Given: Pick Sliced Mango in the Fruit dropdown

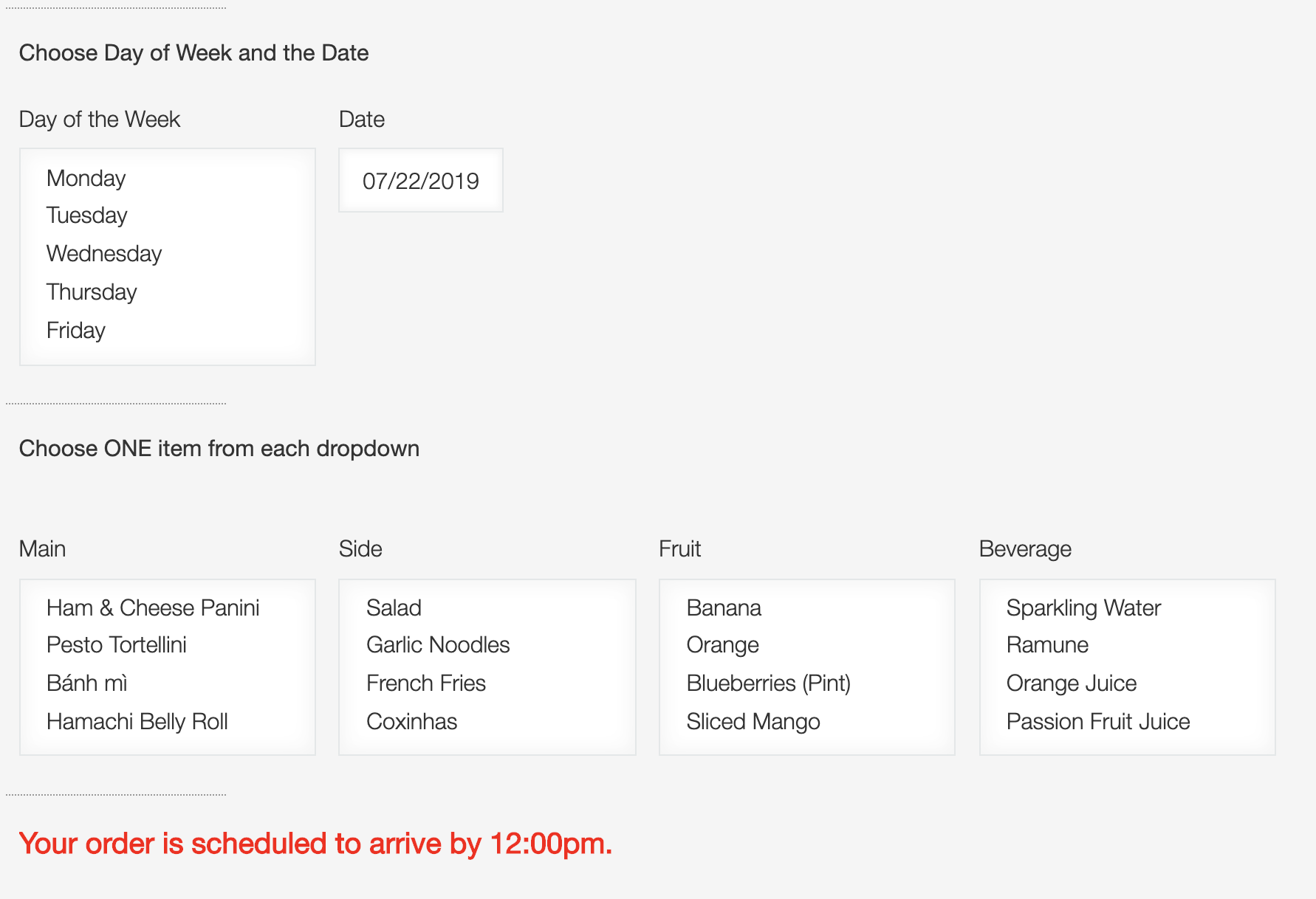Looking at the screenshot, I should (753, 721).
